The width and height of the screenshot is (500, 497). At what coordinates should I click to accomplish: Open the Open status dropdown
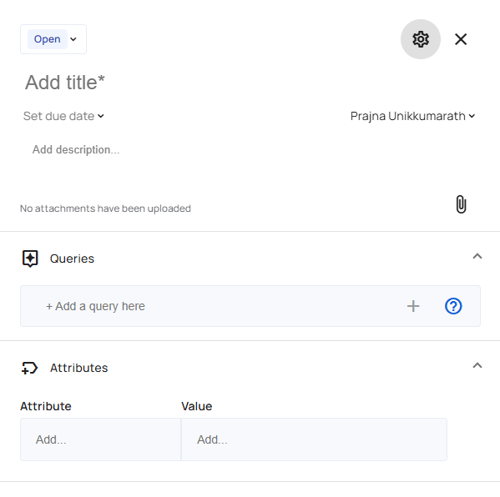point(53,39)
